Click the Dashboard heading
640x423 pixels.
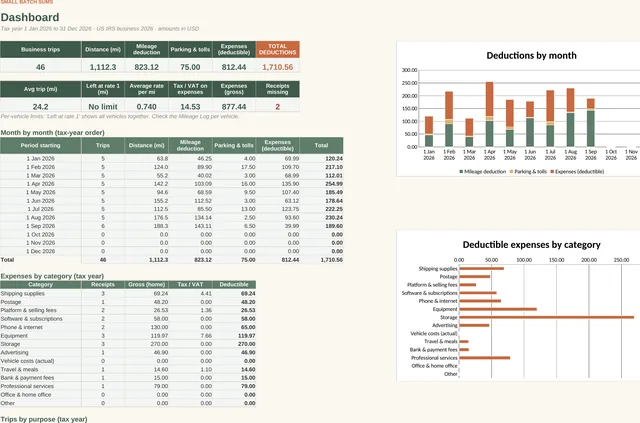tap(30, 18)
